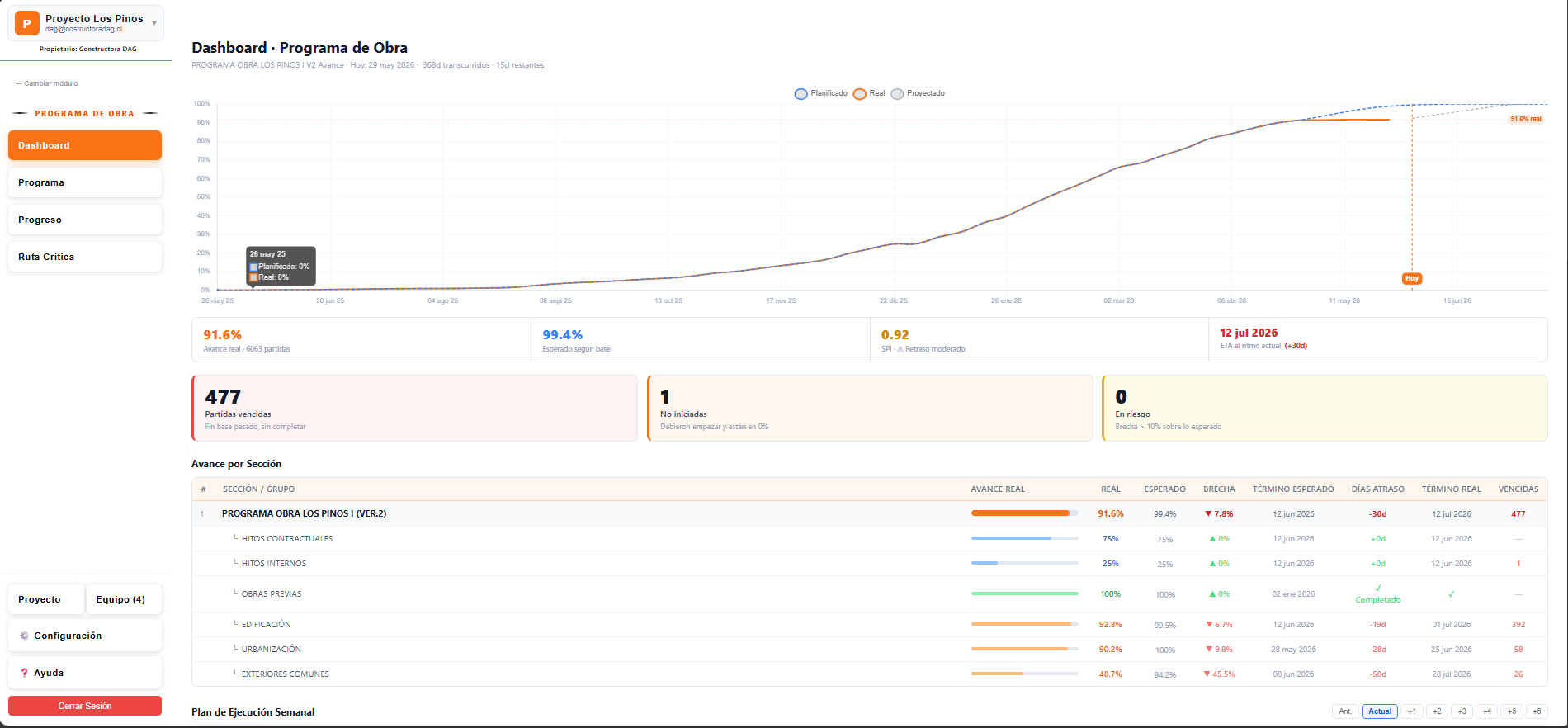Select the Ant. week tab

[x=1345, y=711]
